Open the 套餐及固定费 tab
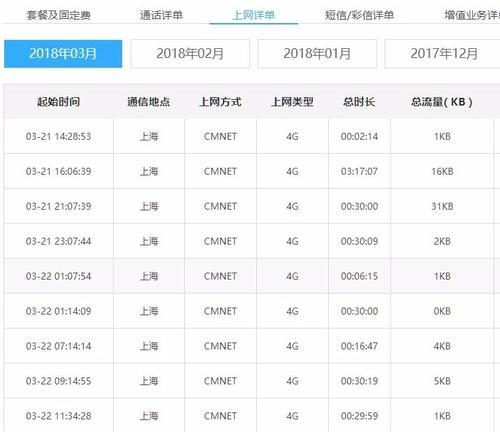Image resolution: width=500 pixels, height=432 pixels. tap(58, 15)
